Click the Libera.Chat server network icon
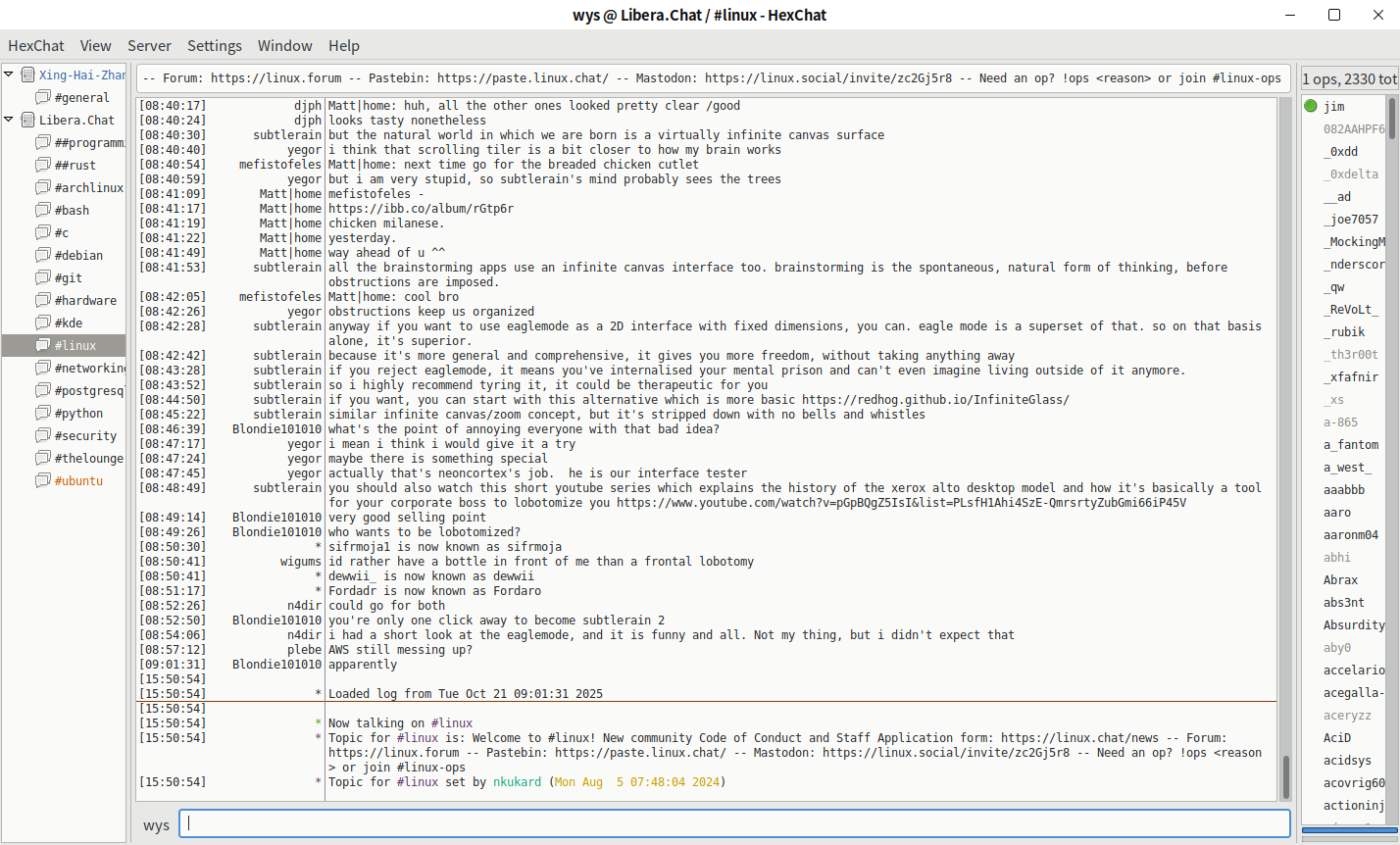 click(x=28, y=120)
